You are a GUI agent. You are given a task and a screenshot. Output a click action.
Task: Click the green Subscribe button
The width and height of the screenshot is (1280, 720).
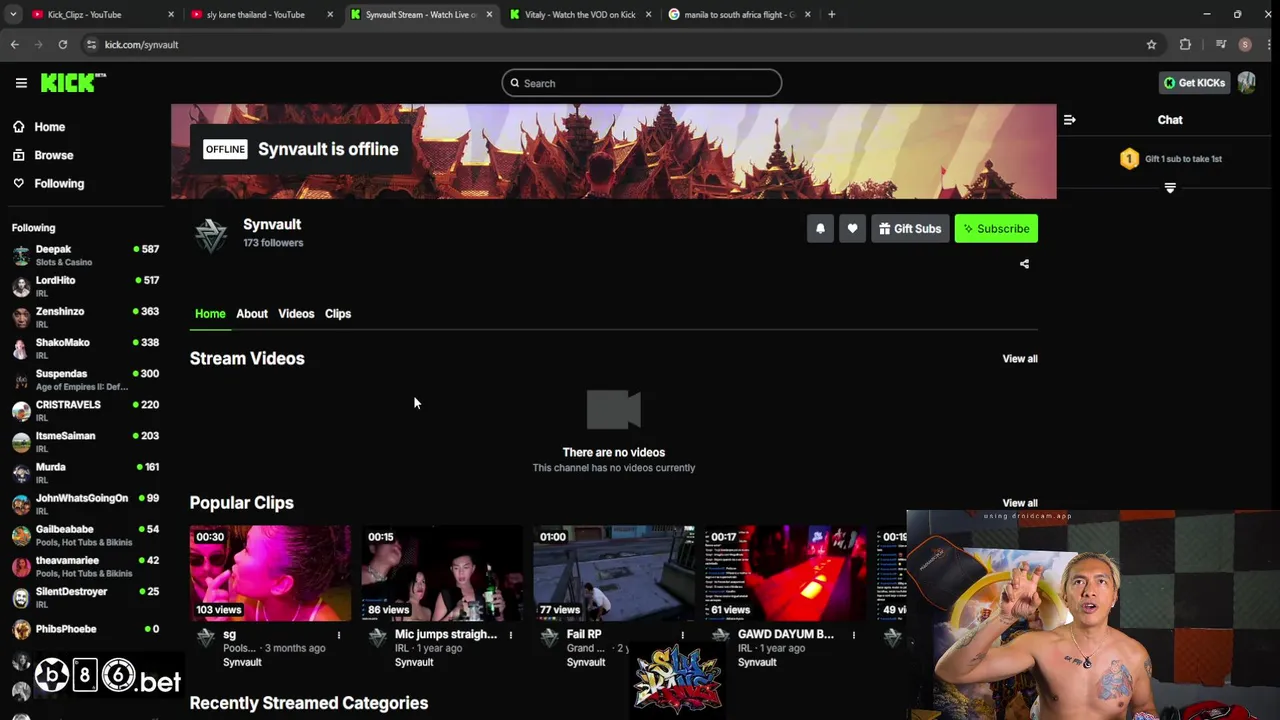(x=996, y=229)
